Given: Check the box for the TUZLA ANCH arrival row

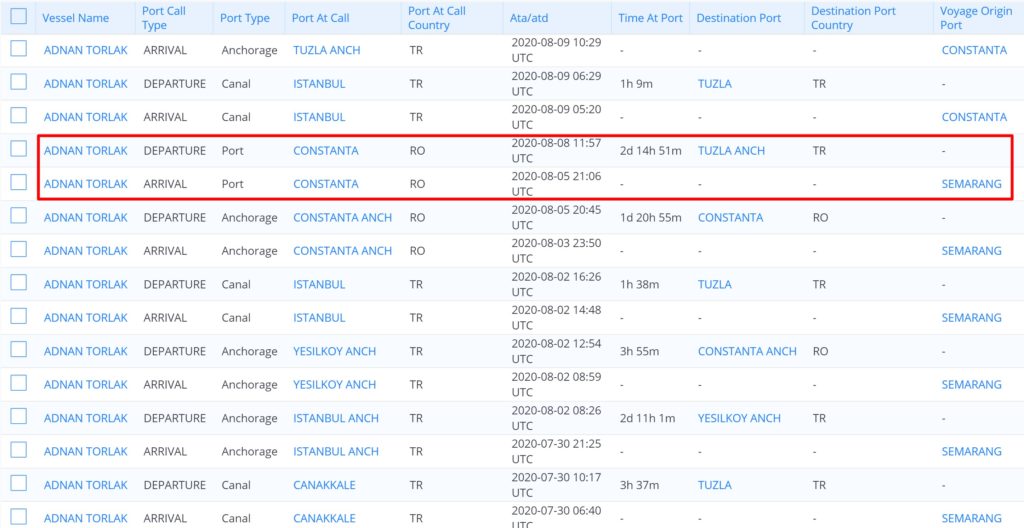Looking at the screenshot, I should [18, 50].
